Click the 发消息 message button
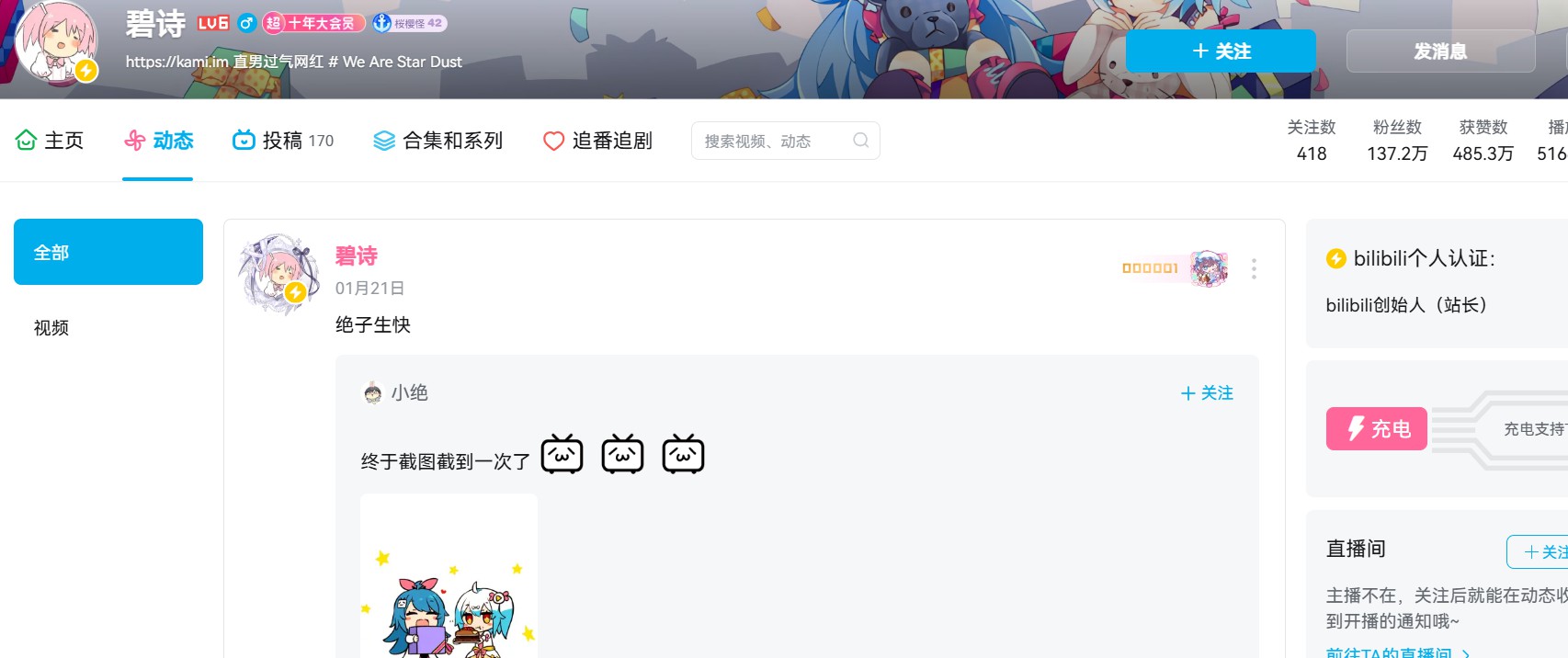The image size is (1568, 658). coord(1440,51)
